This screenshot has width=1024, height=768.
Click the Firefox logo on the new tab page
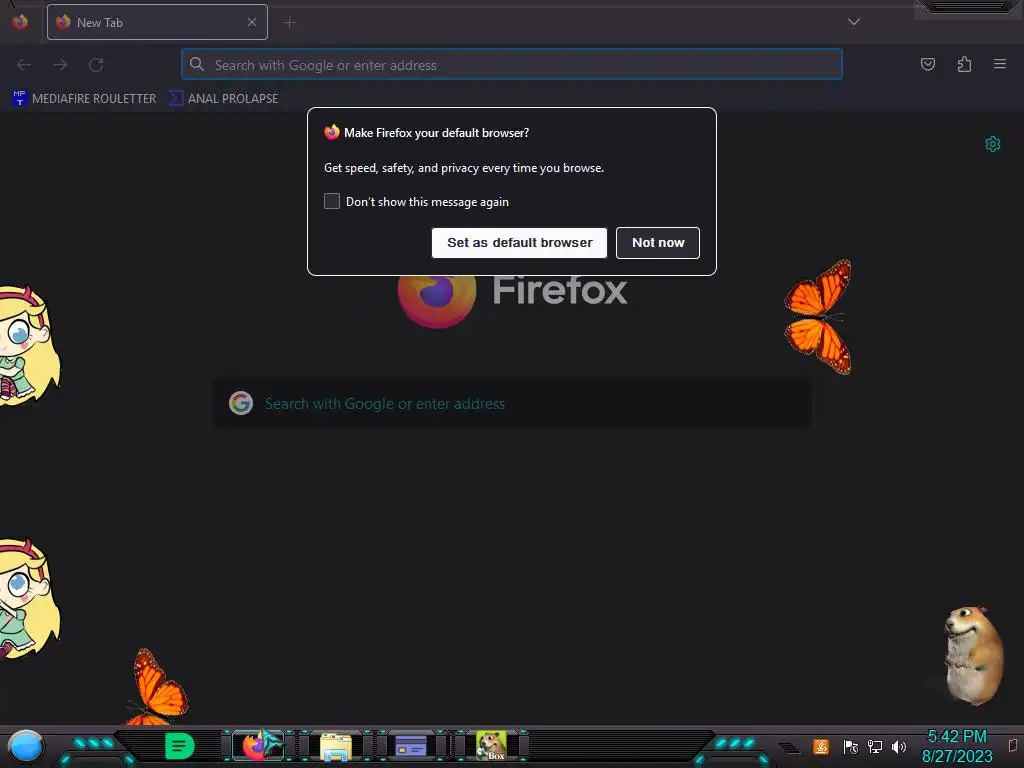(436, 301)
